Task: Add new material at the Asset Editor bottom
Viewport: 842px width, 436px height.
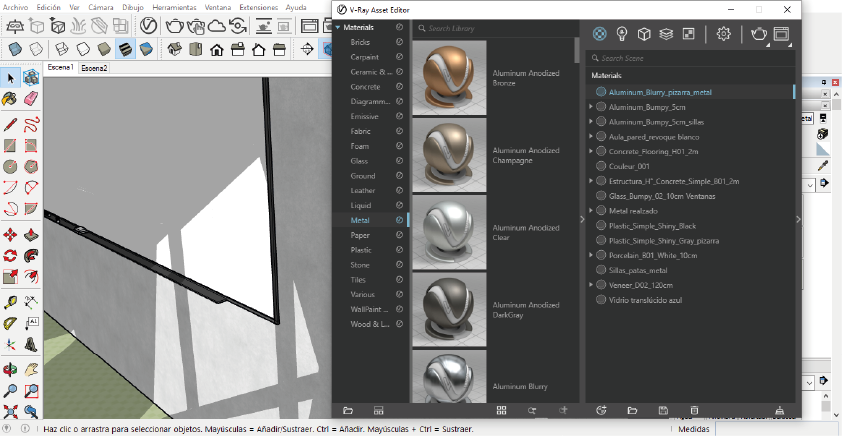Action: 601,411
